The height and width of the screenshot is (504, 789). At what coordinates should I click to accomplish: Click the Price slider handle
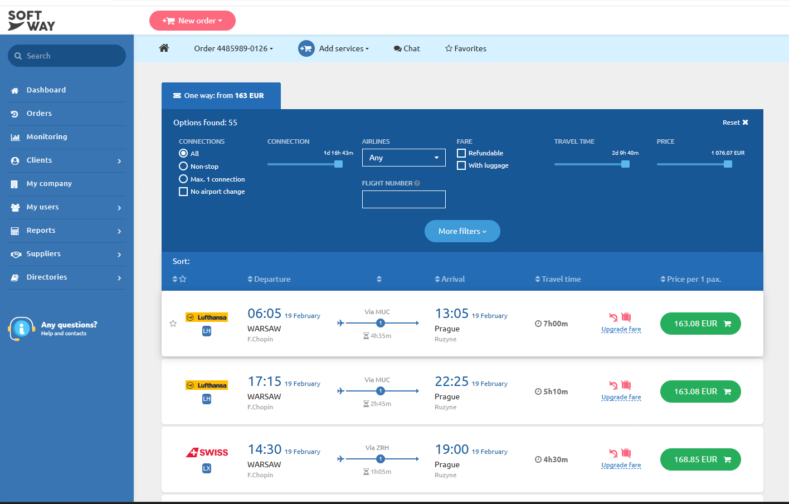728,164
